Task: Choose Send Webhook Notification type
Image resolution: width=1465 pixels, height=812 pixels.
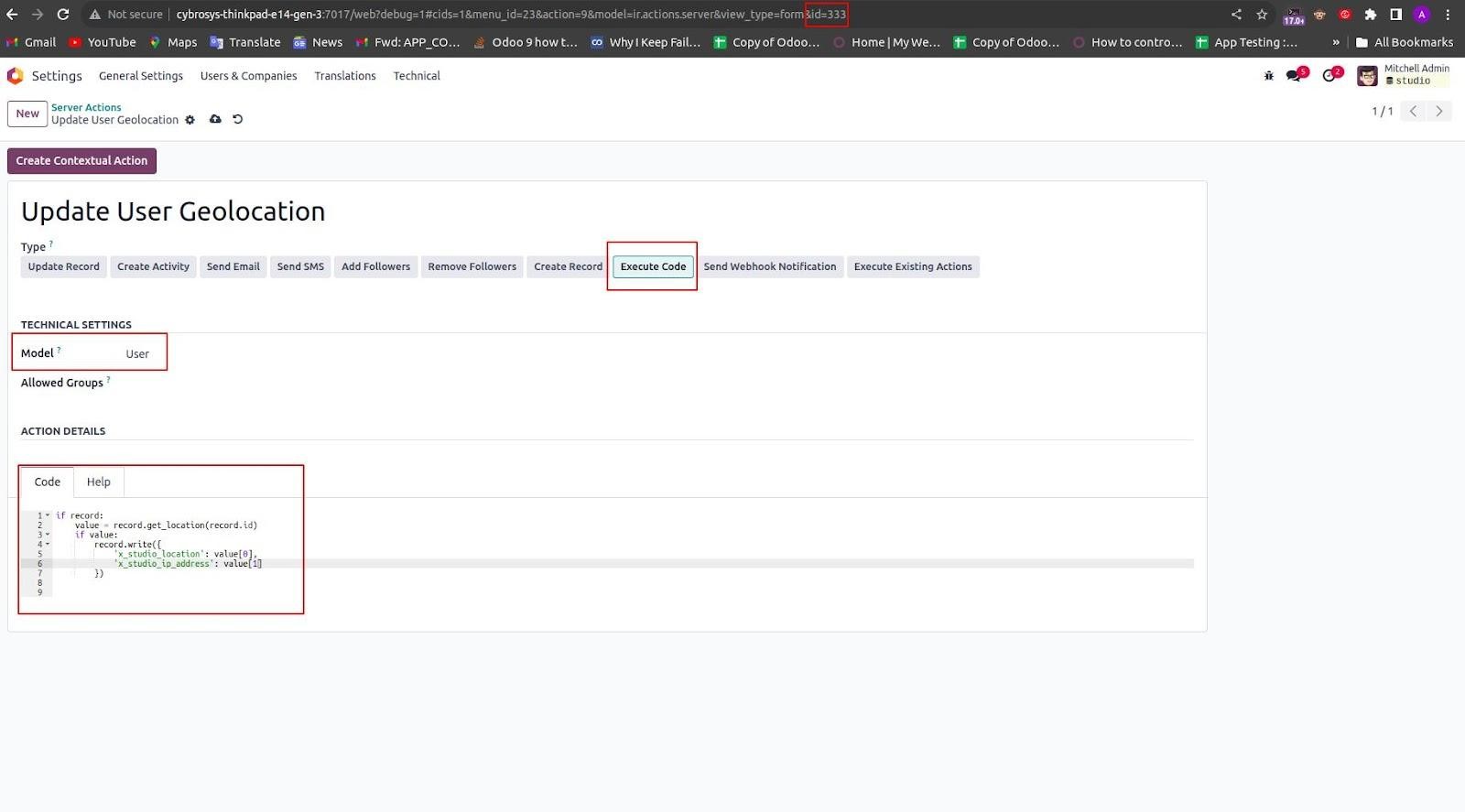Action: coord(770,266)
